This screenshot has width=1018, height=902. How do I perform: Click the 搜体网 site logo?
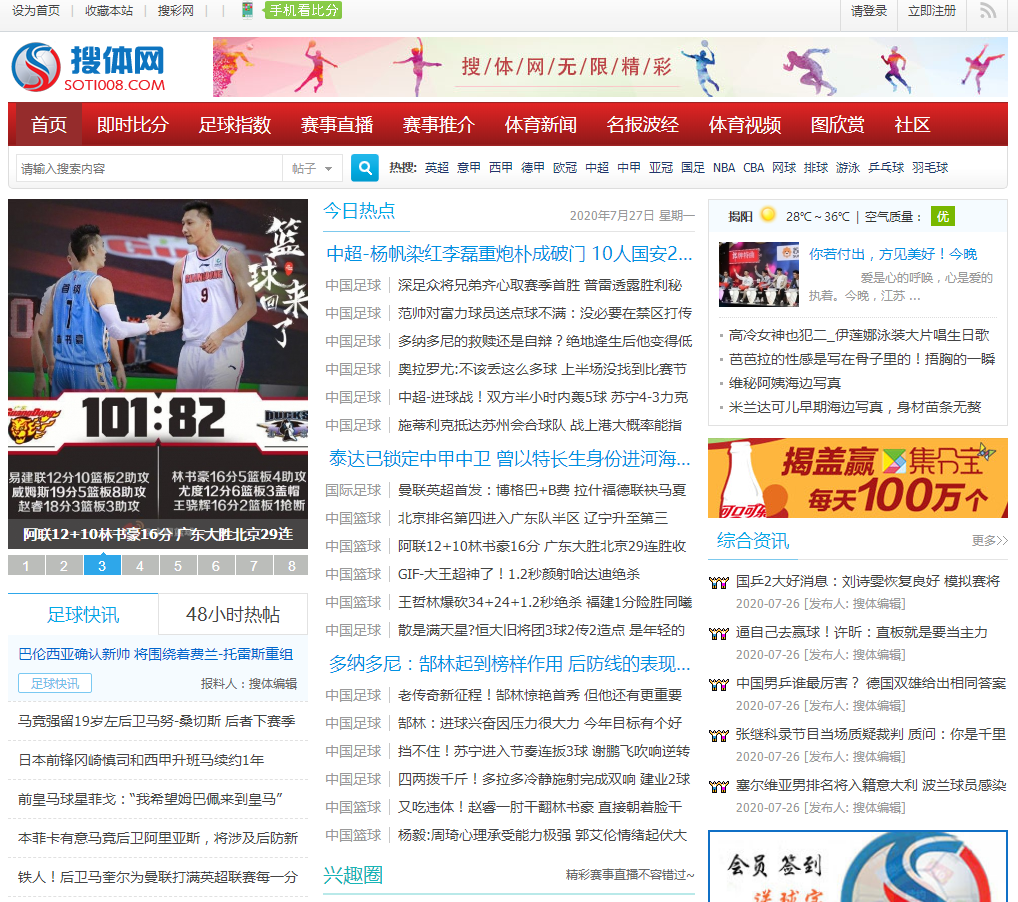tap(89, 67)
